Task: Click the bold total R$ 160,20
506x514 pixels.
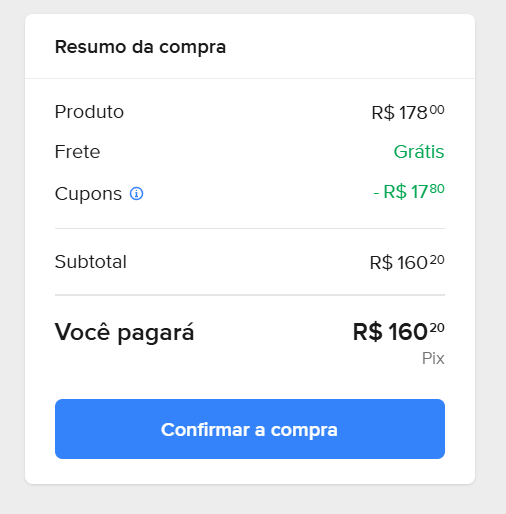Action: (399, 332)
